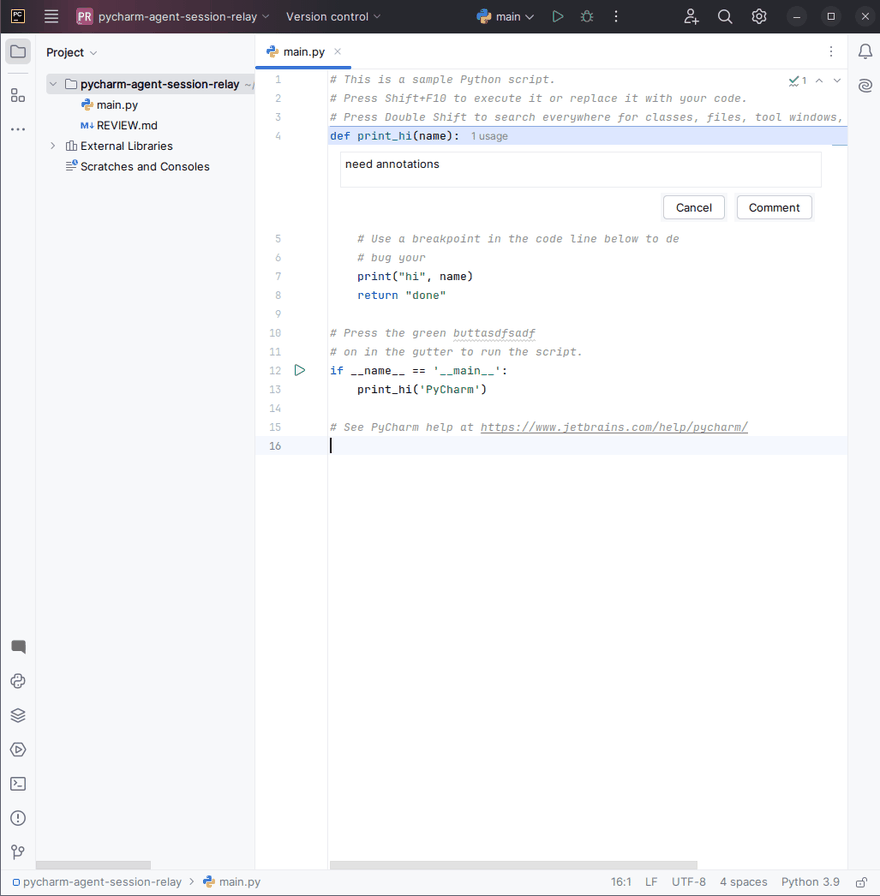The width and height of the screenshot is (880, 896).
Task: Select main.py in the project tree
Action: point(117,105)
